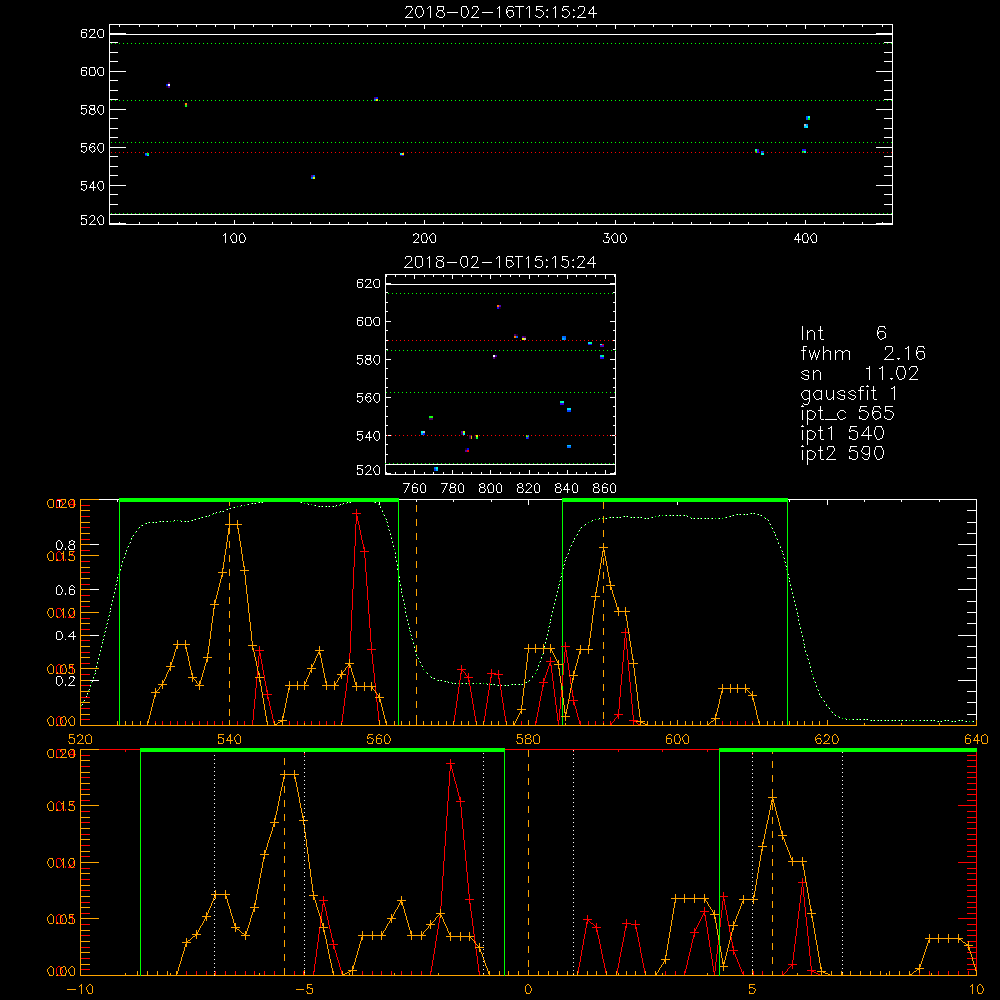Click the 840 x-axis label of middle plot
Image resolution: width=1000 pixels, height=1000 pixels.
tap(566, 489)
